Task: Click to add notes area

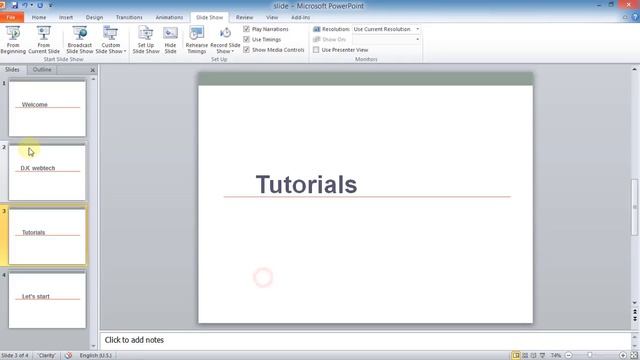Action: point(365,340)
